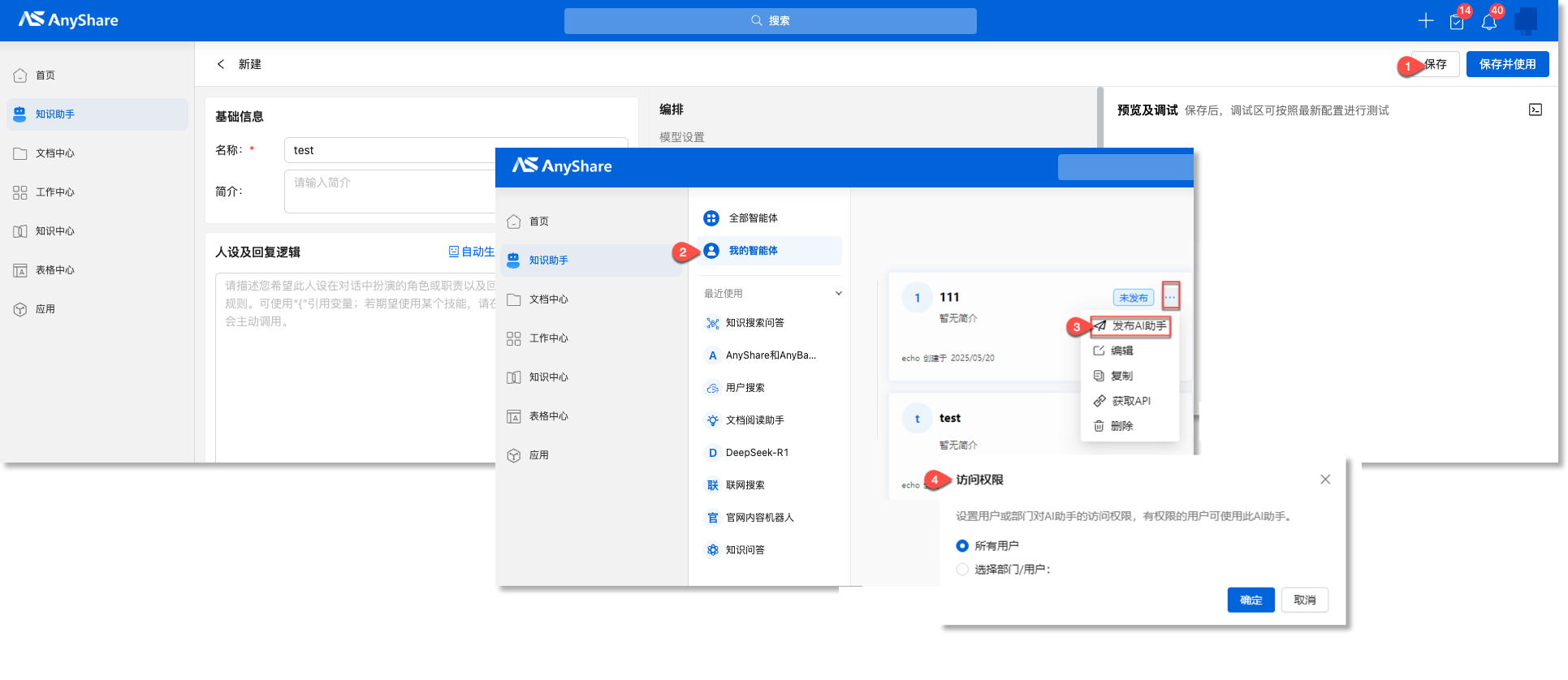Click the search box in the top bar
Viewport: 1568px width, 680px height.
pyautogui.click(x=770, y=20)
